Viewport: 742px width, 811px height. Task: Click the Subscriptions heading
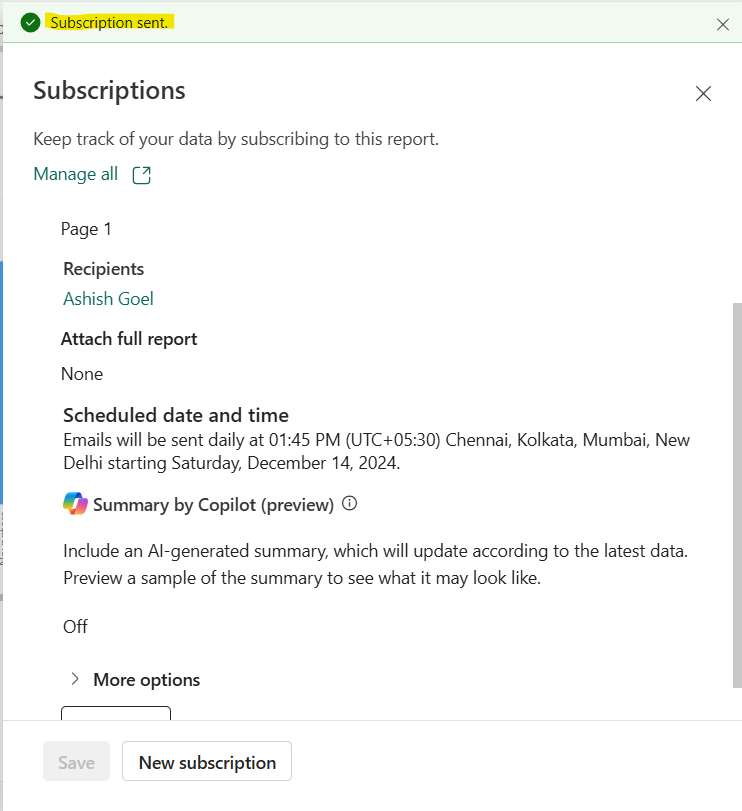(109, 90)
